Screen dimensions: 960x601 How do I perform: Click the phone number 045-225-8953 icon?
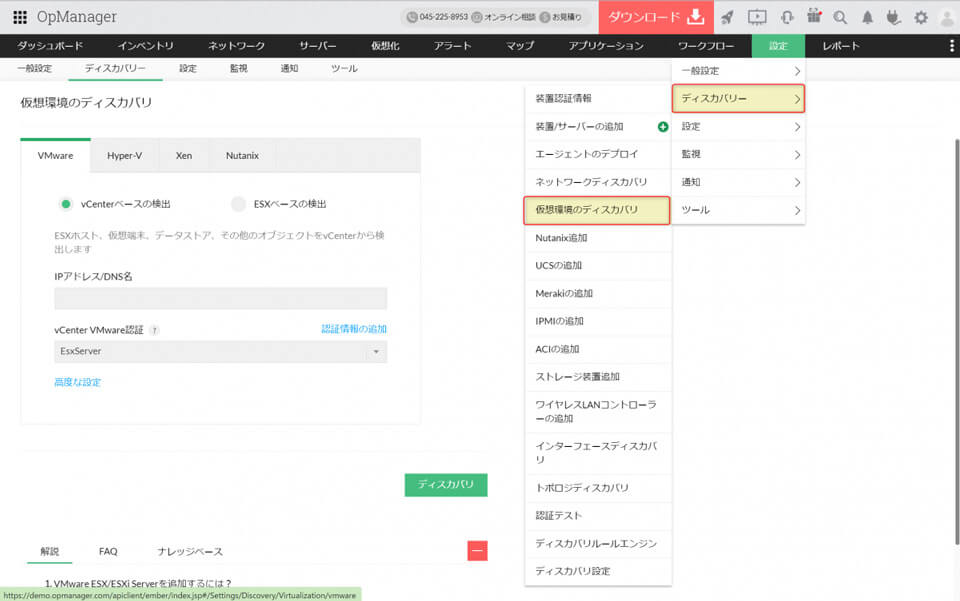(412, 17)
